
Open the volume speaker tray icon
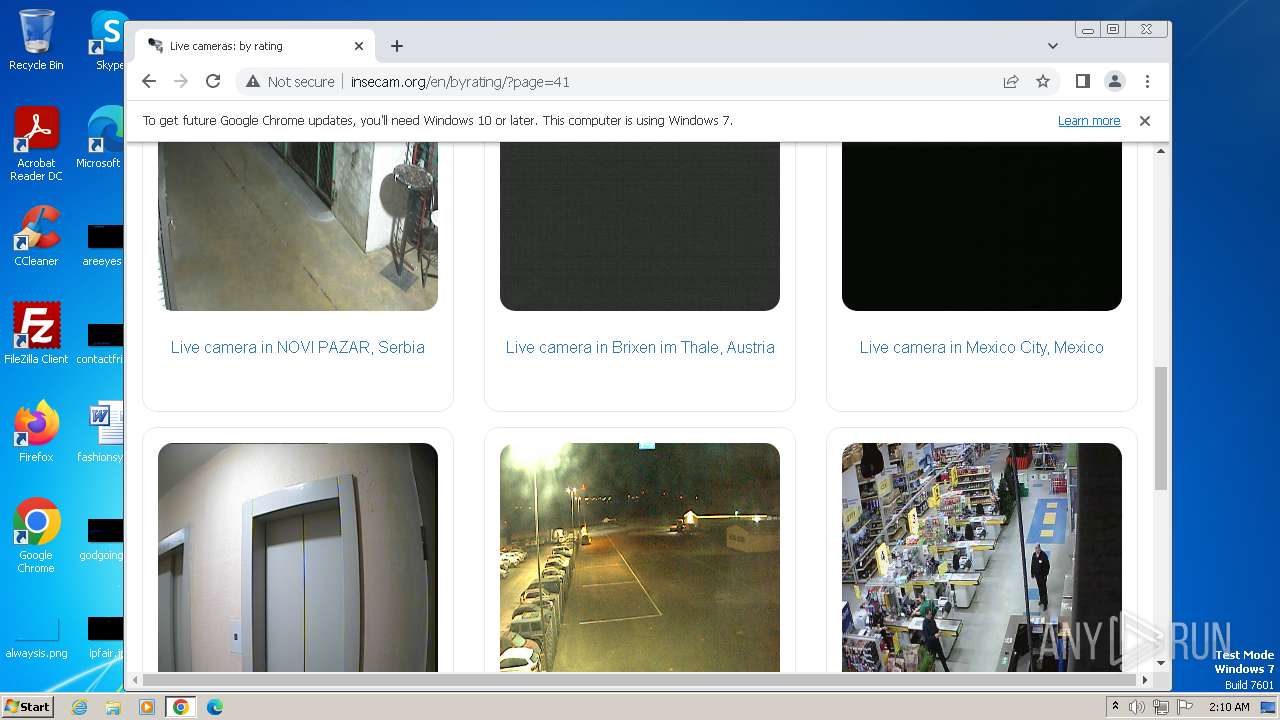click(1137, 707)
